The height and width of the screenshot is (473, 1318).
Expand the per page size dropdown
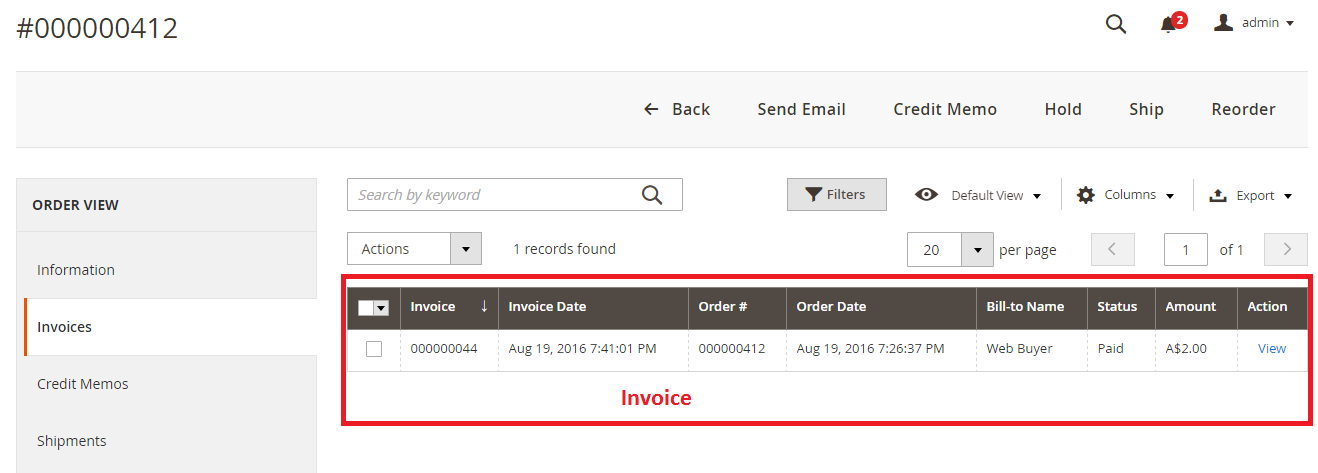(976, 250)
